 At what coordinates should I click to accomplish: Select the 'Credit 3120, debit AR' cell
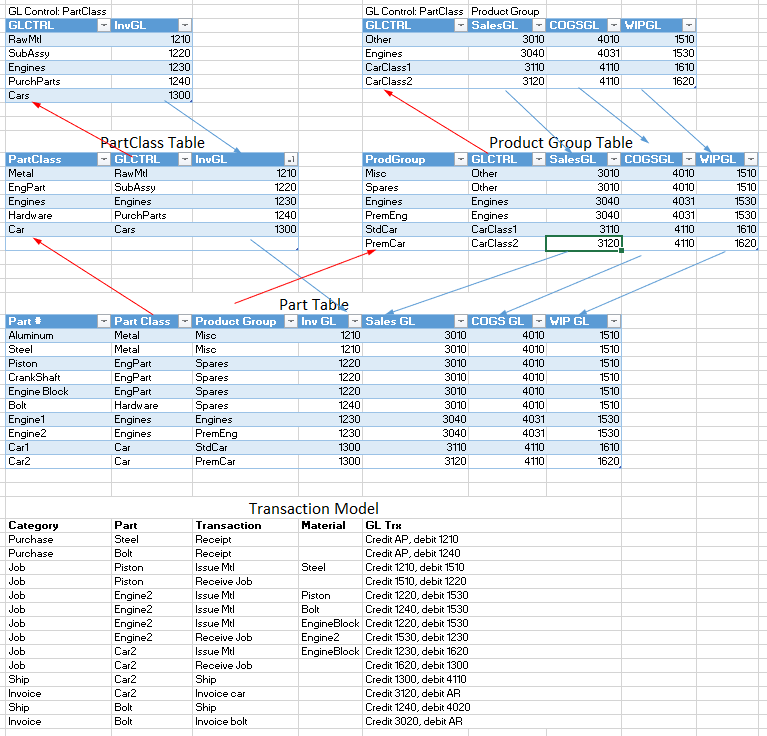tap(413, 693)
